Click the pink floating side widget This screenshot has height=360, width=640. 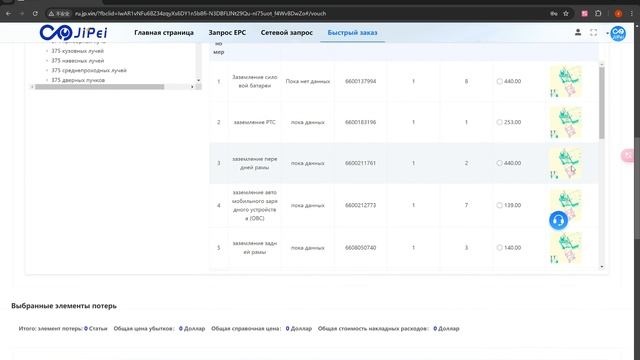pos(627,156)
